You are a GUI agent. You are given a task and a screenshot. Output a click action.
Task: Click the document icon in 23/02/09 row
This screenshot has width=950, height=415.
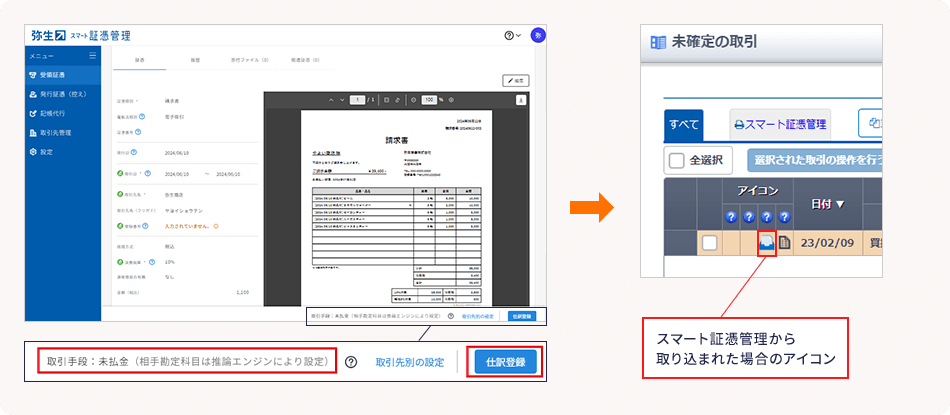coord(785,243)
